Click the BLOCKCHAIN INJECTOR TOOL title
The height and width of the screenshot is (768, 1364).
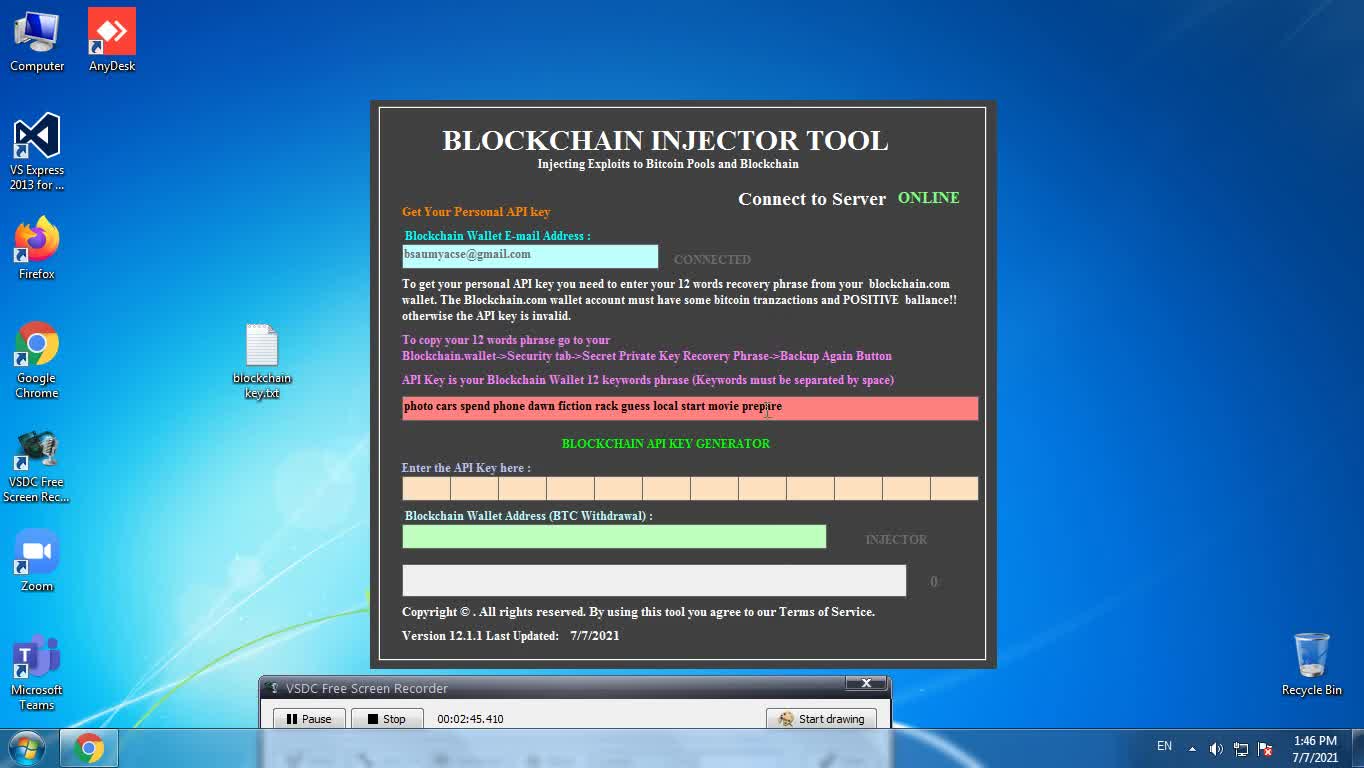point(665,141)
